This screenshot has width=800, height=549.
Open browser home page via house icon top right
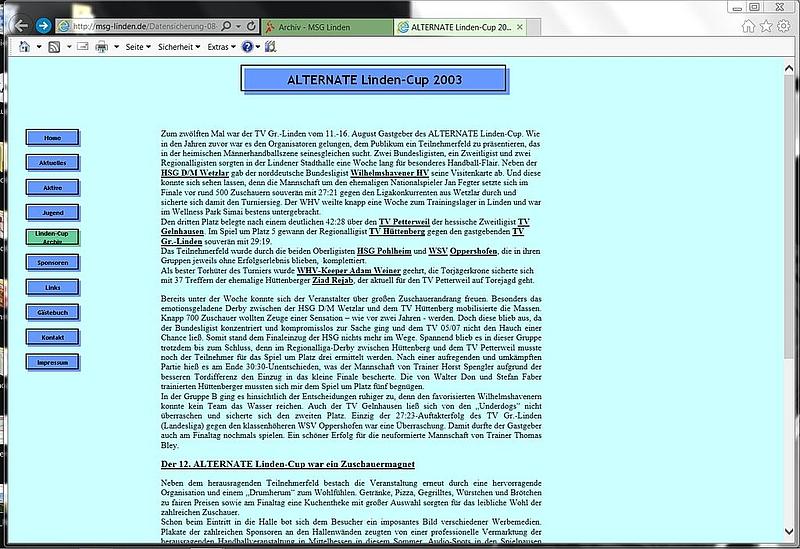tap(748, 26)
